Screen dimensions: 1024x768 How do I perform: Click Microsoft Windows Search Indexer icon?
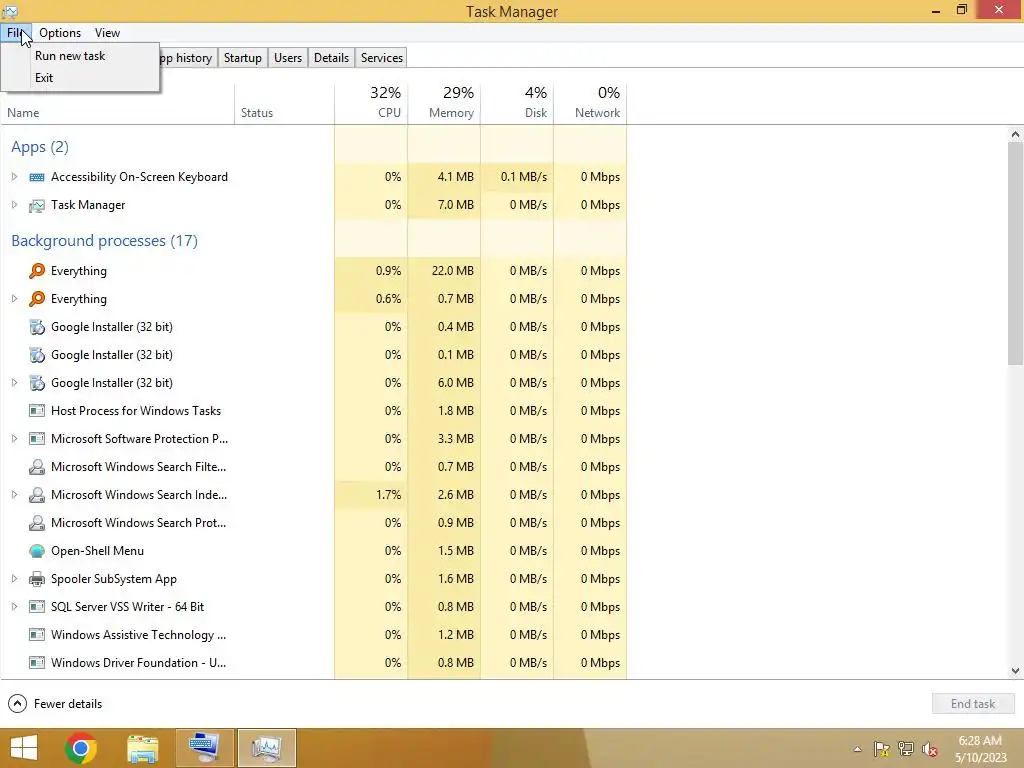[x=37, y=495]
